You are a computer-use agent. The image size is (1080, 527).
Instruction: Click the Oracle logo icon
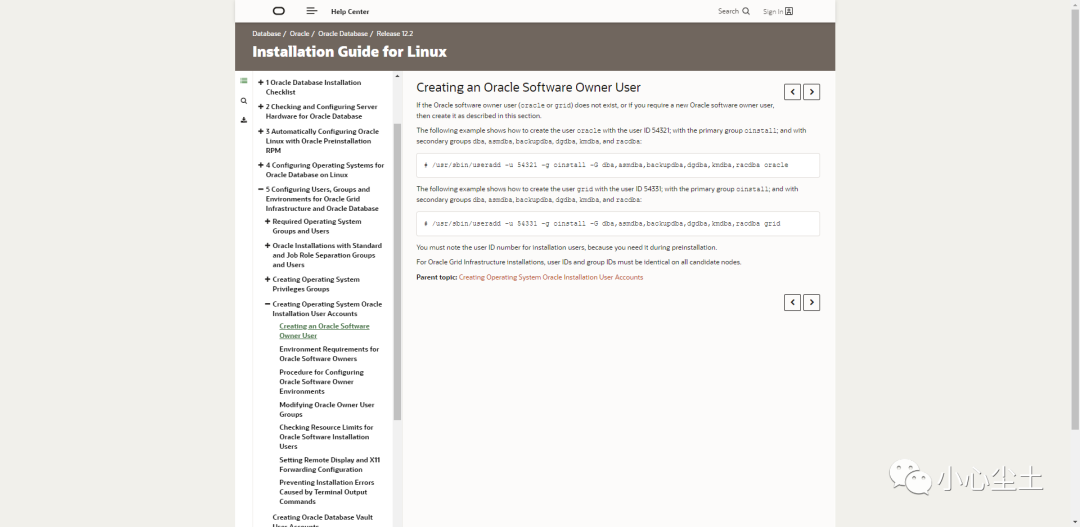coord(278,11)
